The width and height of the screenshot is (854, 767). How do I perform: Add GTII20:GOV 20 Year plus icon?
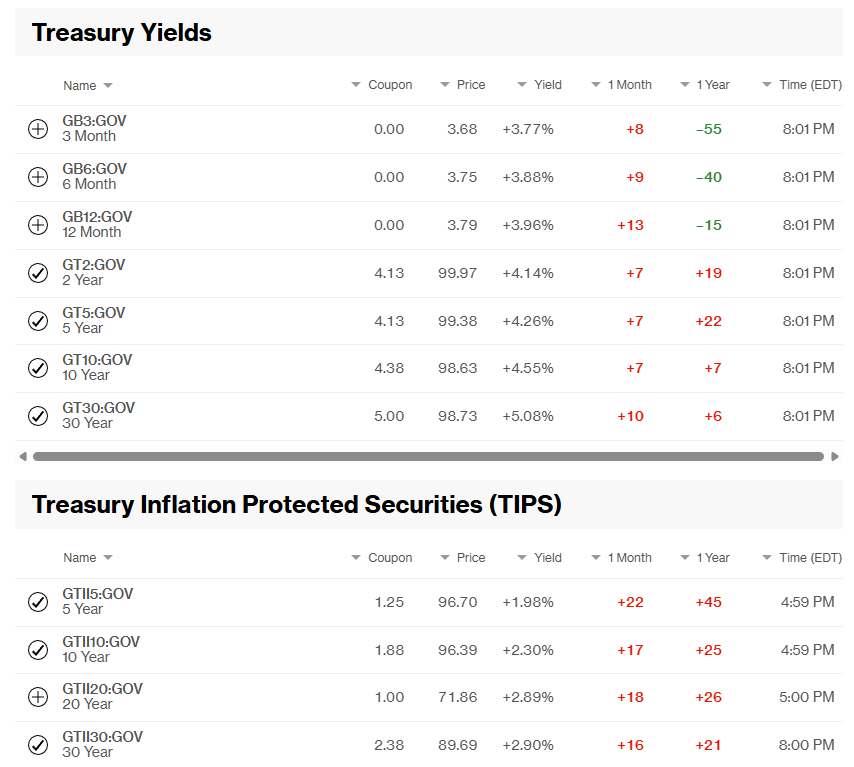[38, 697]
